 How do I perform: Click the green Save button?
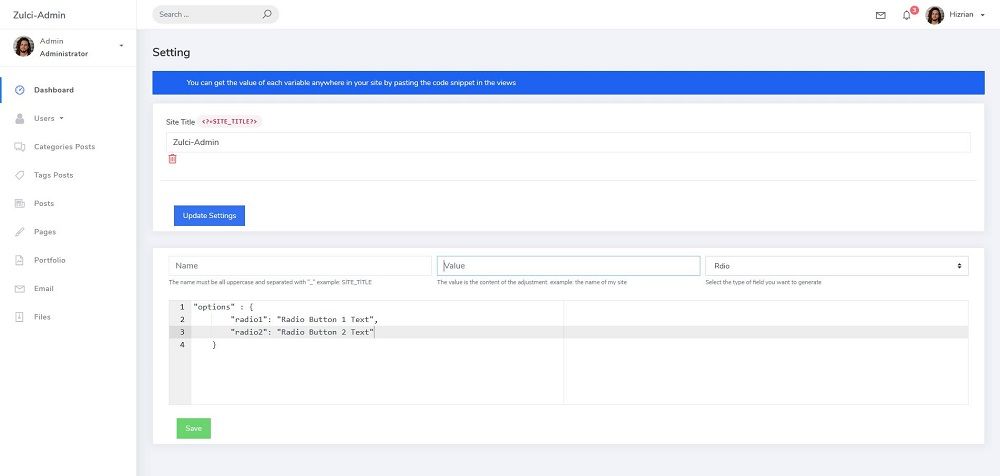[193, 429]
